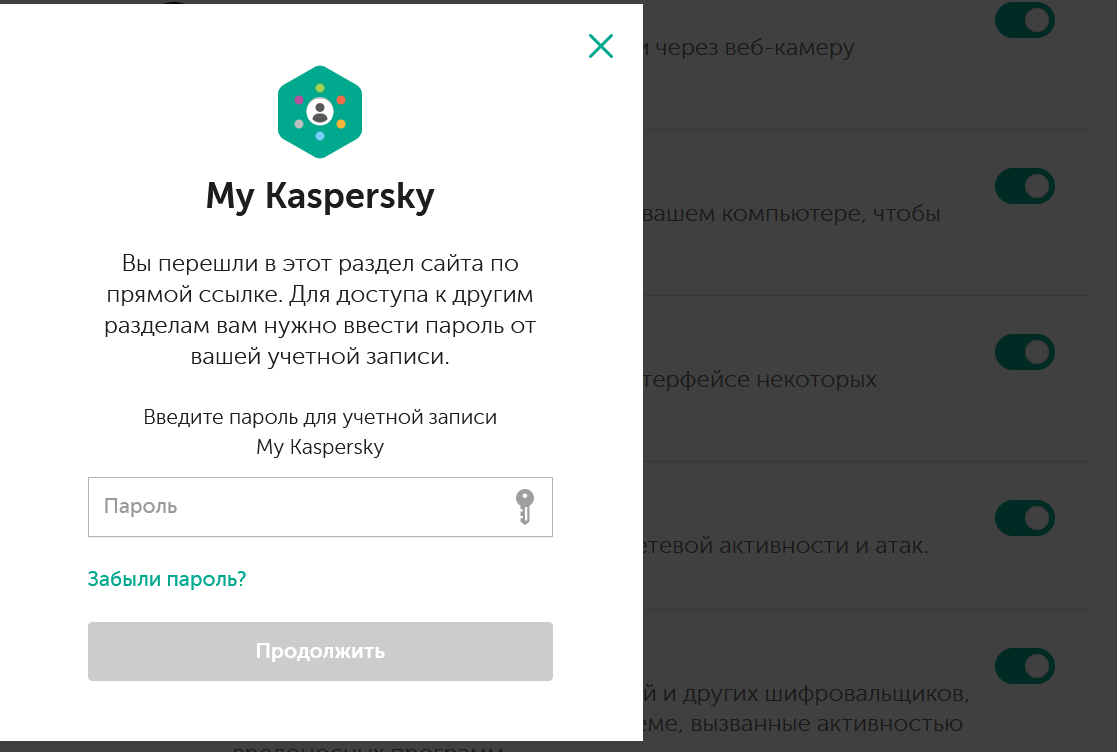Image resolution: width=1117 pixels, height=752 pixels.
Task: Close the My Kaspersky password dialog
Action: point(601,46)
